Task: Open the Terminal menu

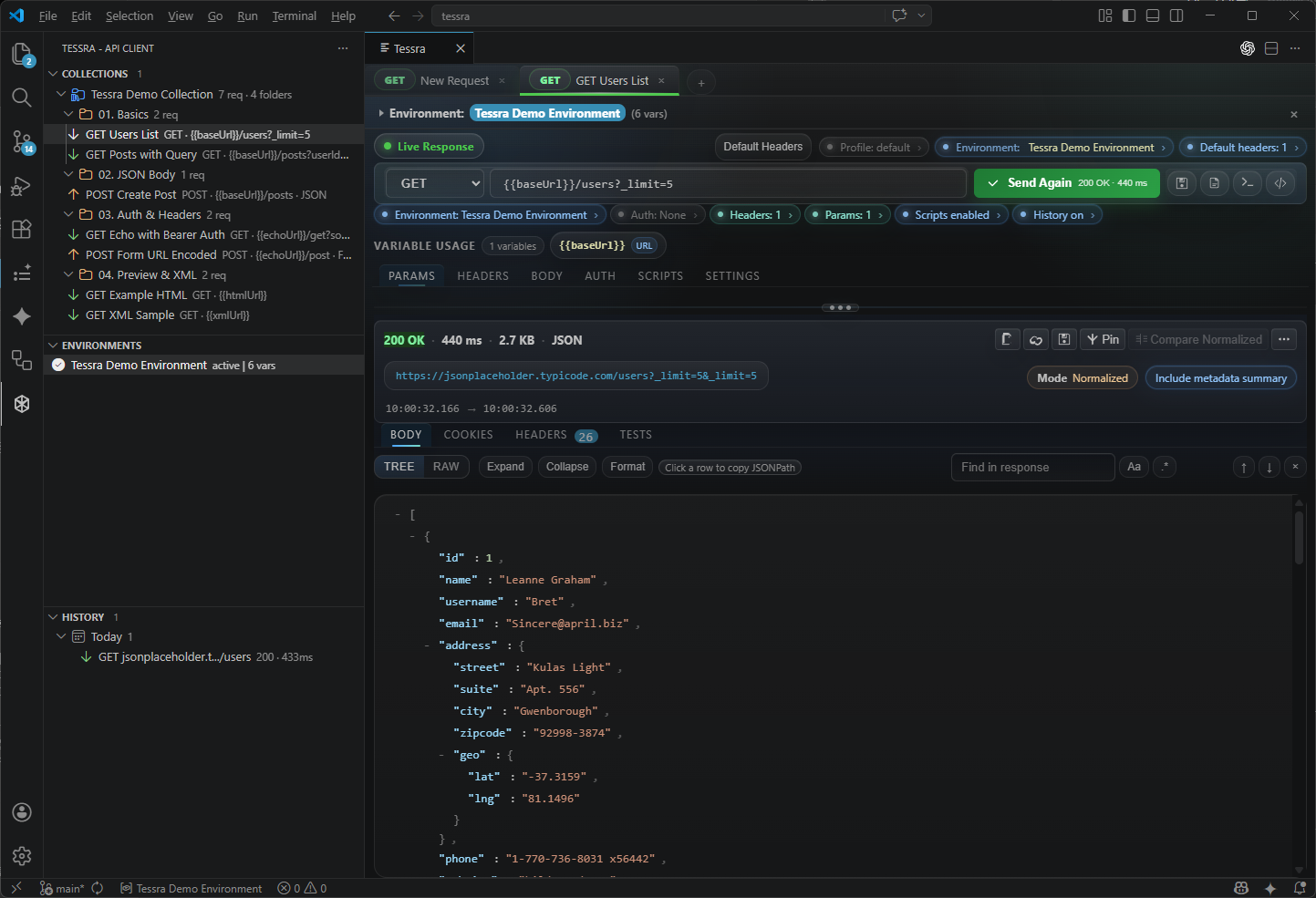Action: [x=294, y=15]
